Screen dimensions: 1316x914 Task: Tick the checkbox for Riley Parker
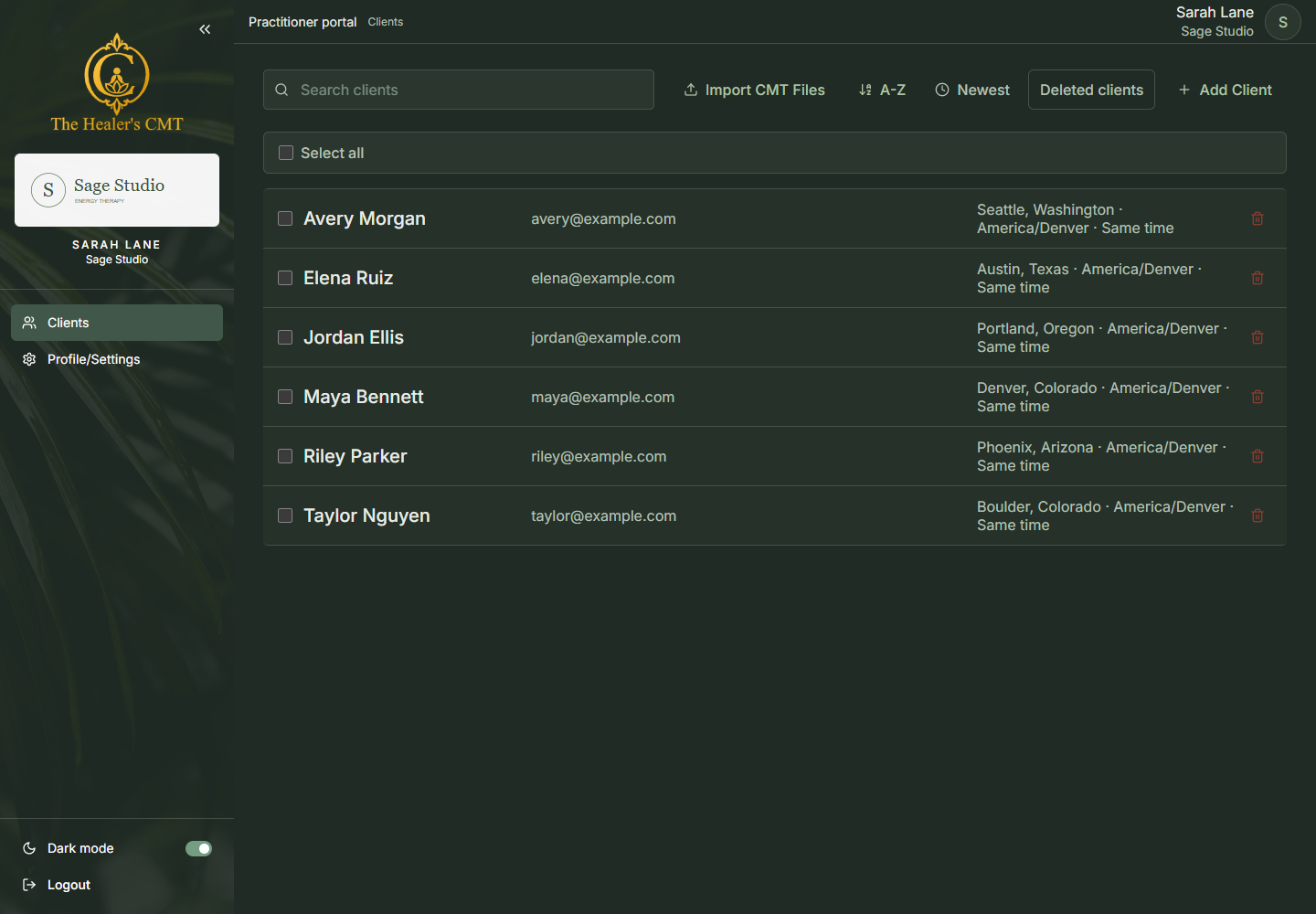(x=285, y=456)
